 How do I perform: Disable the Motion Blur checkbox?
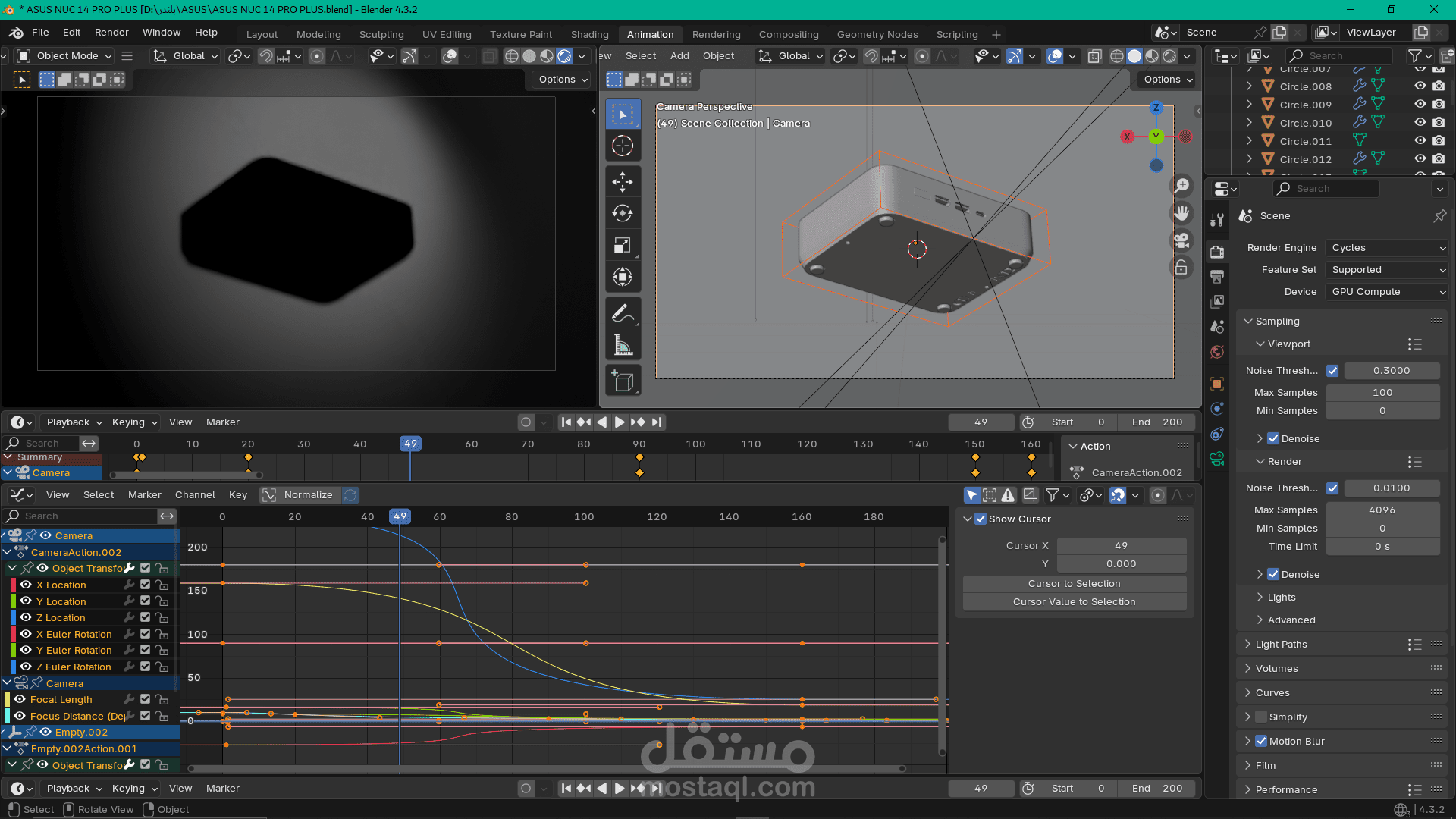pos(1261,741)
